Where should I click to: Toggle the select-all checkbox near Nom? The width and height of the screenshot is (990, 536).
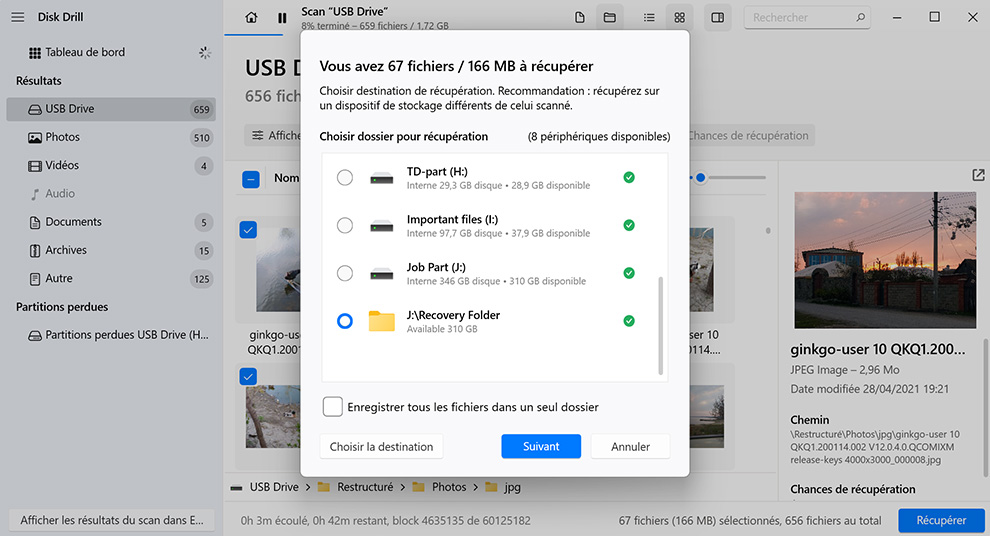click(251, 180)
